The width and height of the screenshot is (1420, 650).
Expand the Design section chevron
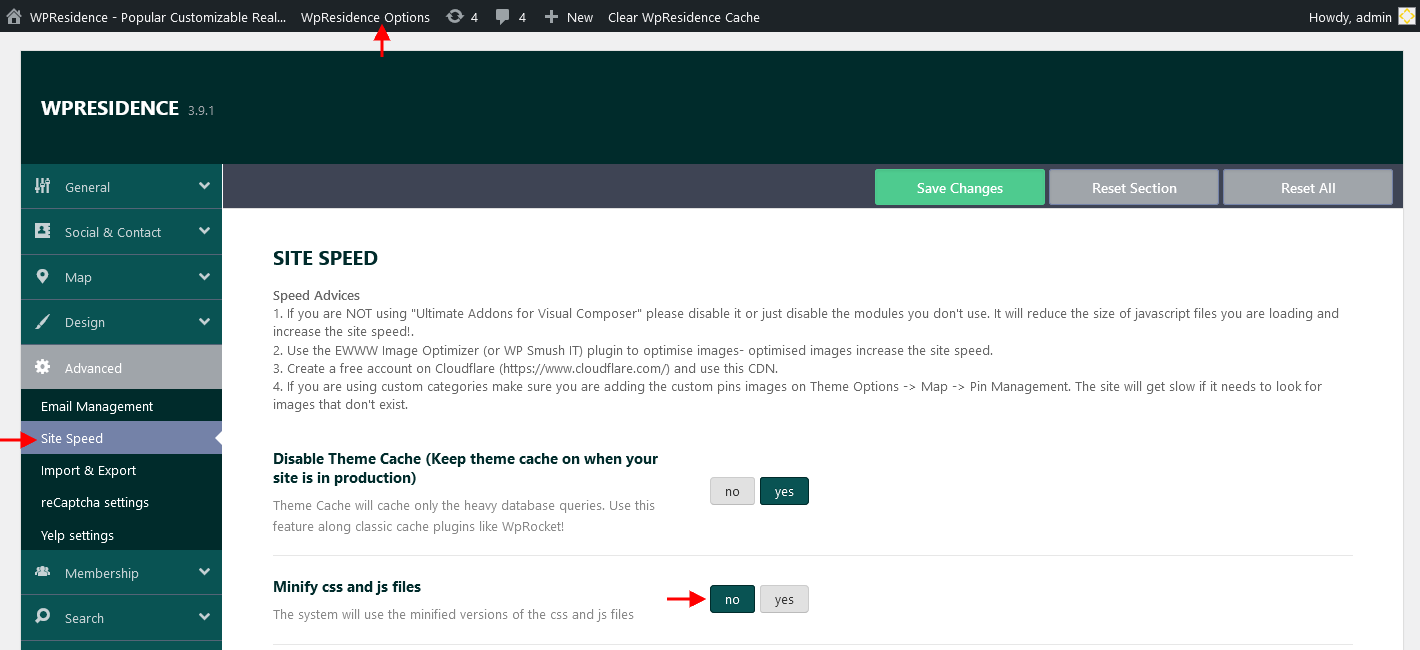(x=204, y=322)
